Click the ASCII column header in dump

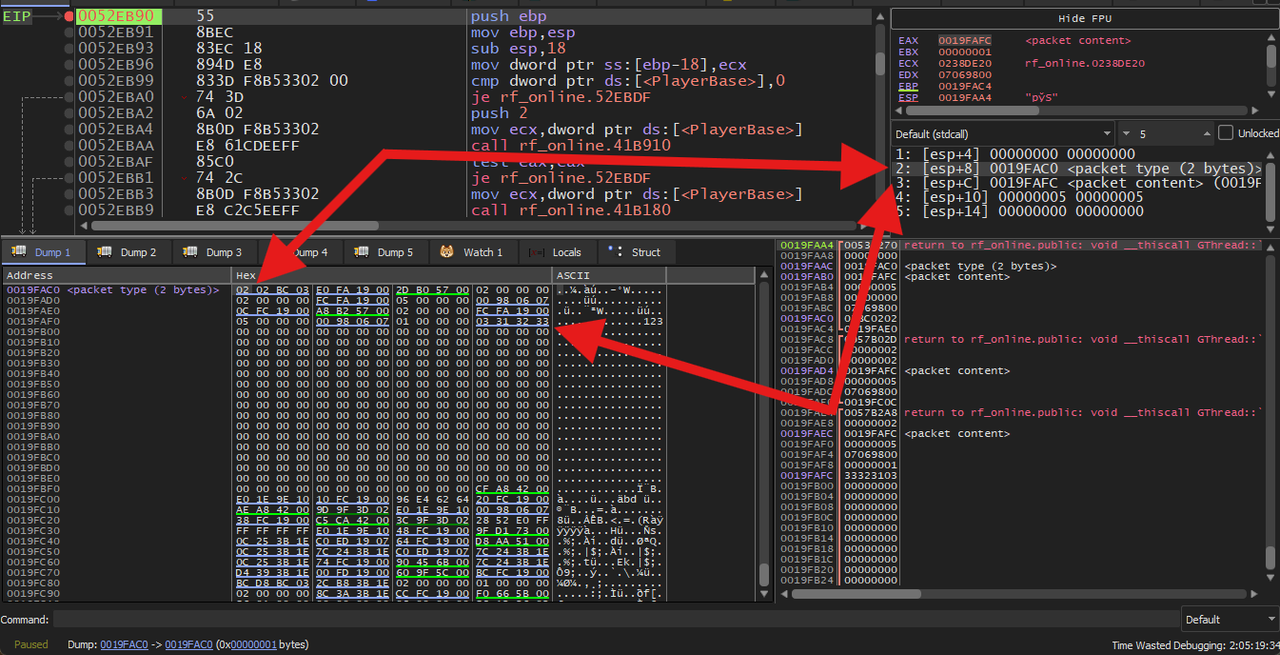610,275
